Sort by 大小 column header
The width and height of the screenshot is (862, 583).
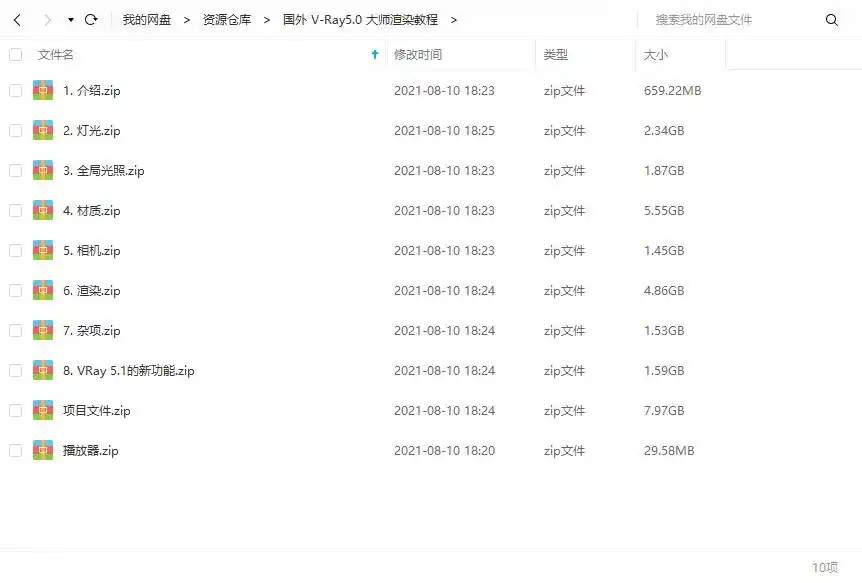coord(656,55)
